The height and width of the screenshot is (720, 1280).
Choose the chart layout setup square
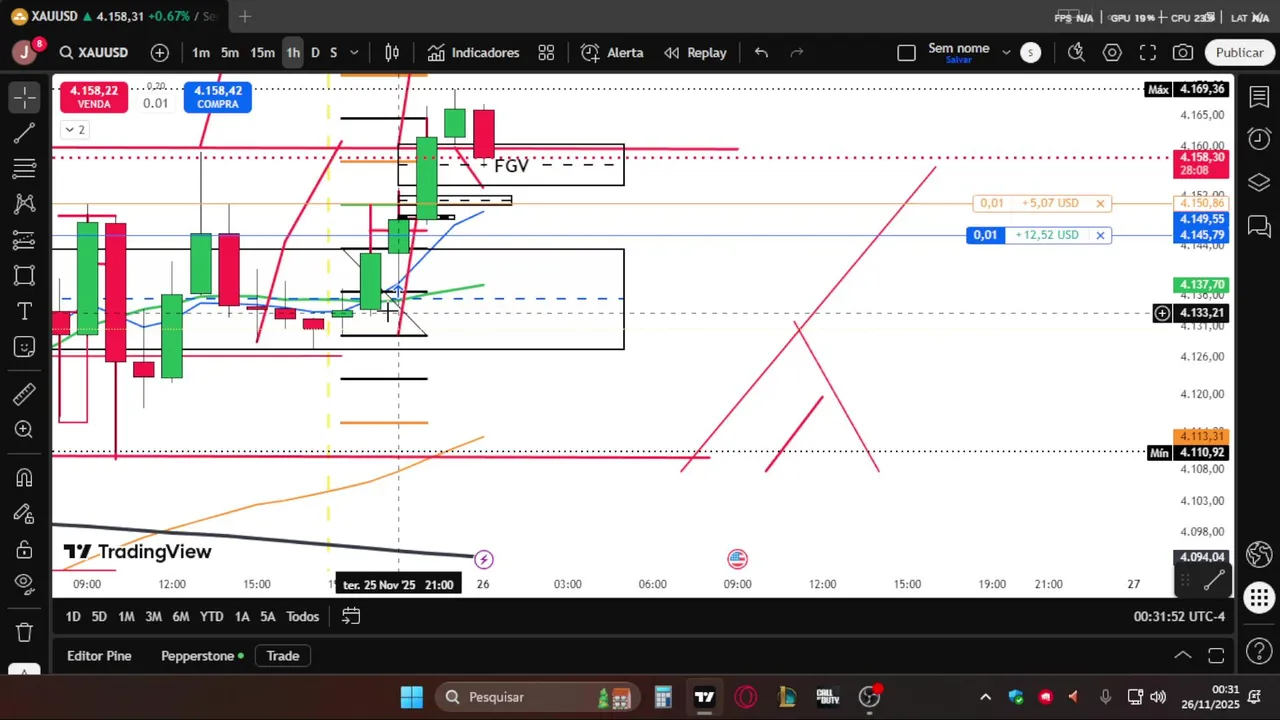point(906,53)
